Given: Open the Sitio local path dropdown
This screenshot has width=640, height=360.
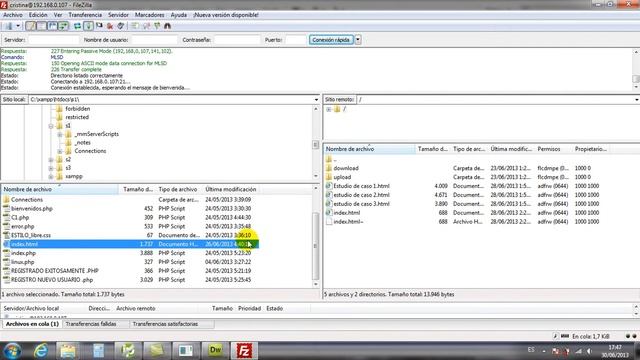Looking at the screenshot, I should [x=316, y=100].
